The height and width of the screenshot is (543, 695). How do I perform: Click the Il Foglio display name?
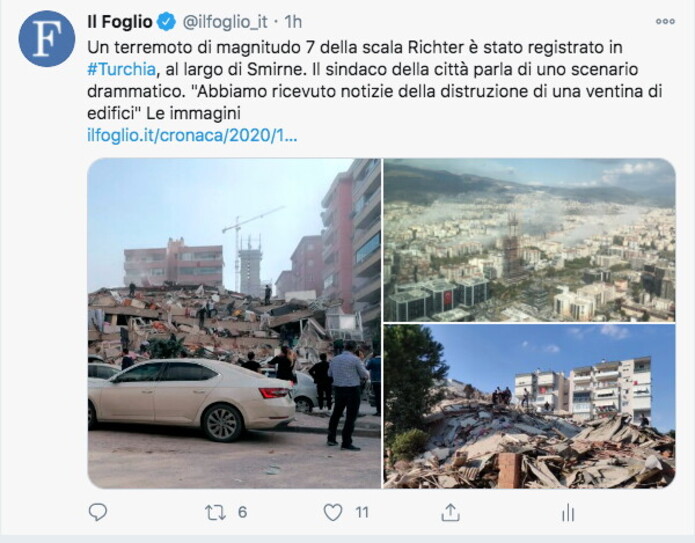[x=120, y=22]
